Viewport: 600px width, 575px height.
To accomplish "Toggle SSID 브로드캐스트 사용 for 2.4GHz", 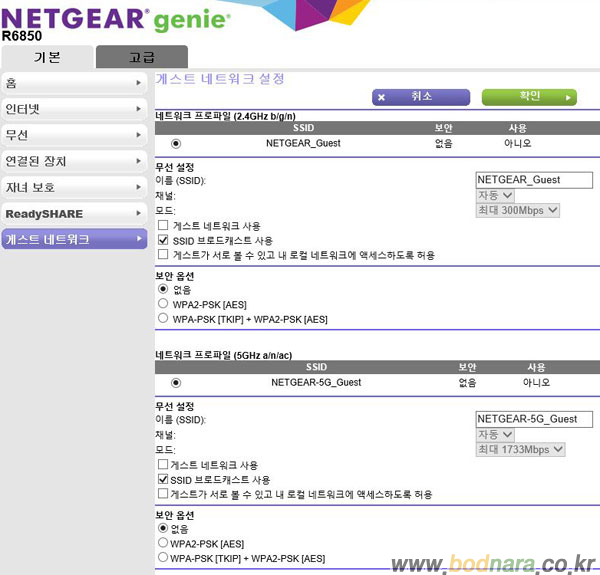I will click(x=163, y=240).
